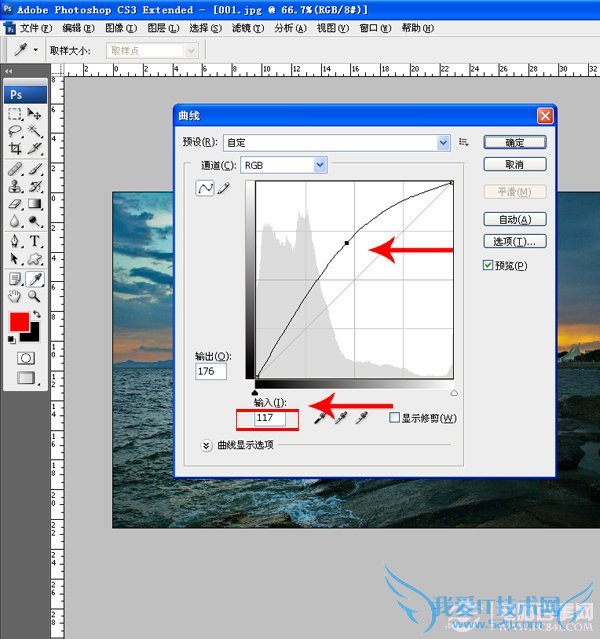This screenshot has height=639, width=600.
Task: Uncheck the 预览 preview checkbox
Action: click(488, 265)
